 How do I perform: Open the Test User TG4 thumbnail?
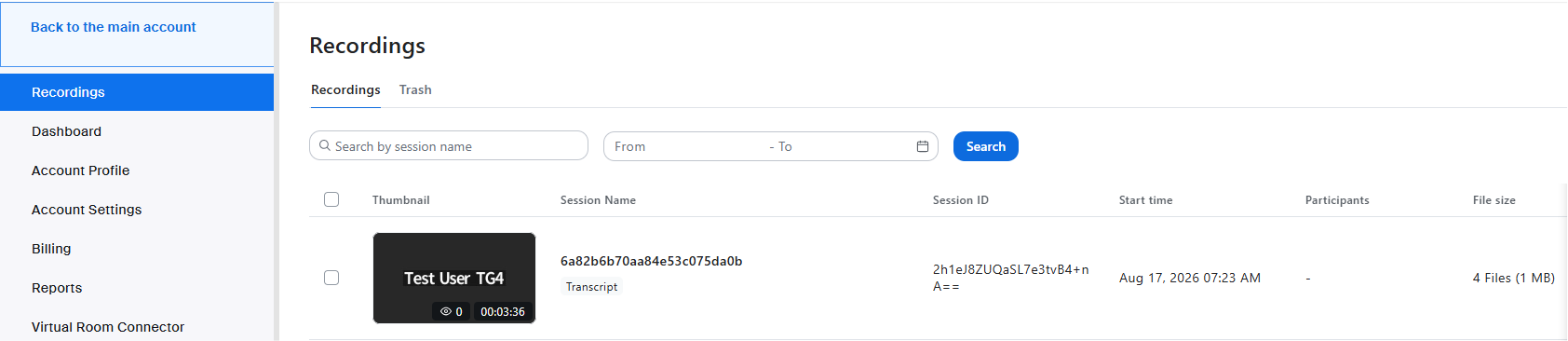click(x=454, y=278)
